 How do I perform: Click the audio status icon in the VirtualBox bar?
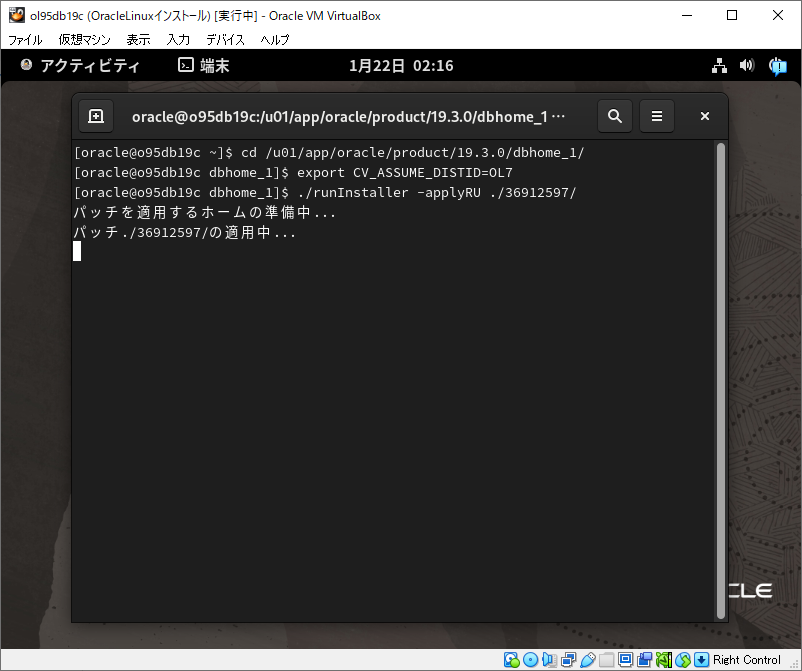tap(549, 660)
